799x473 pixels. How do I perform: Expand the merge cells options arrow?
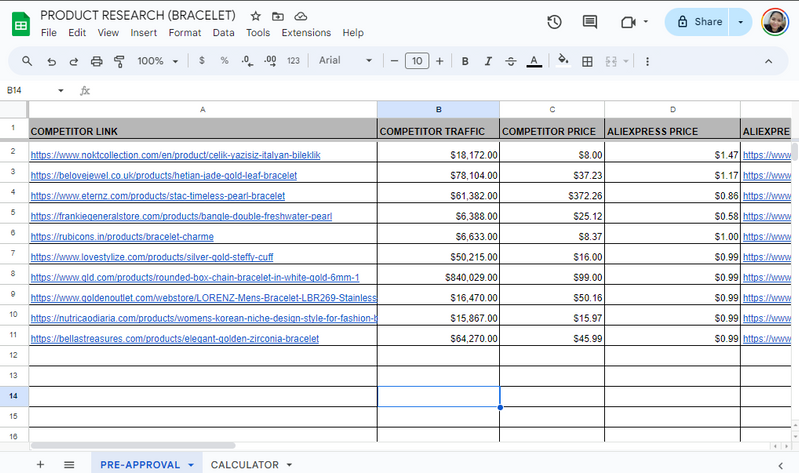point(626,62)
